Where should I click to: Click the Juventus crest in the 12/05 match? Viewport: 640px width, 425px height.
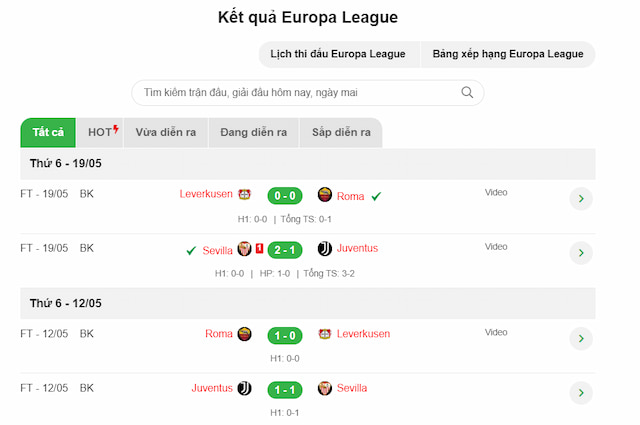244,388
